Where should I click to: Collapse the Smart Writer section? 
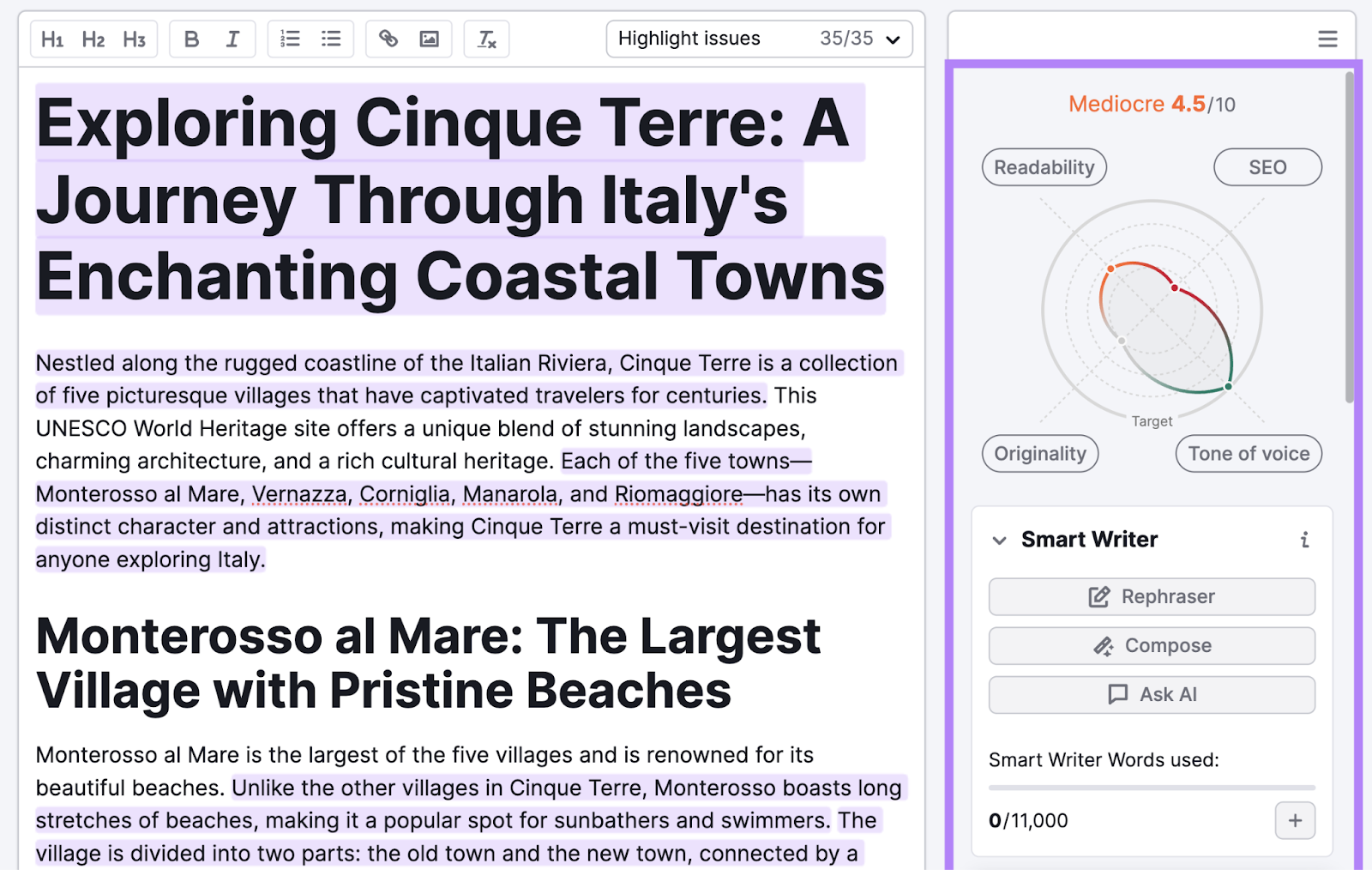point(999,541)
